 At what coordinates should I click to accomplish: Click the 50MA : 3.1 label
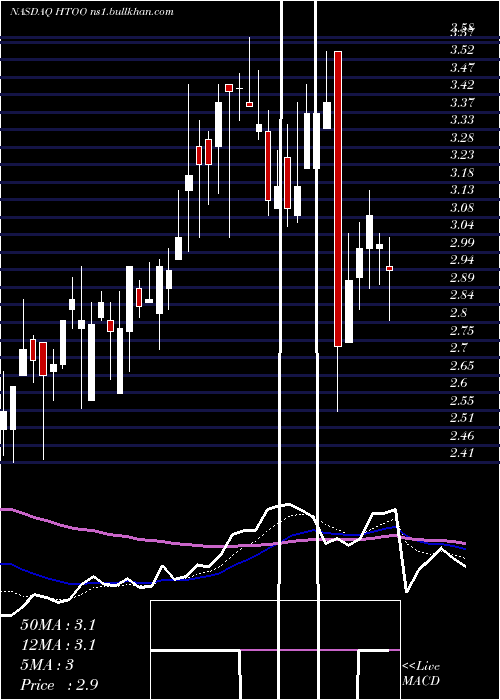coord(58,625)
